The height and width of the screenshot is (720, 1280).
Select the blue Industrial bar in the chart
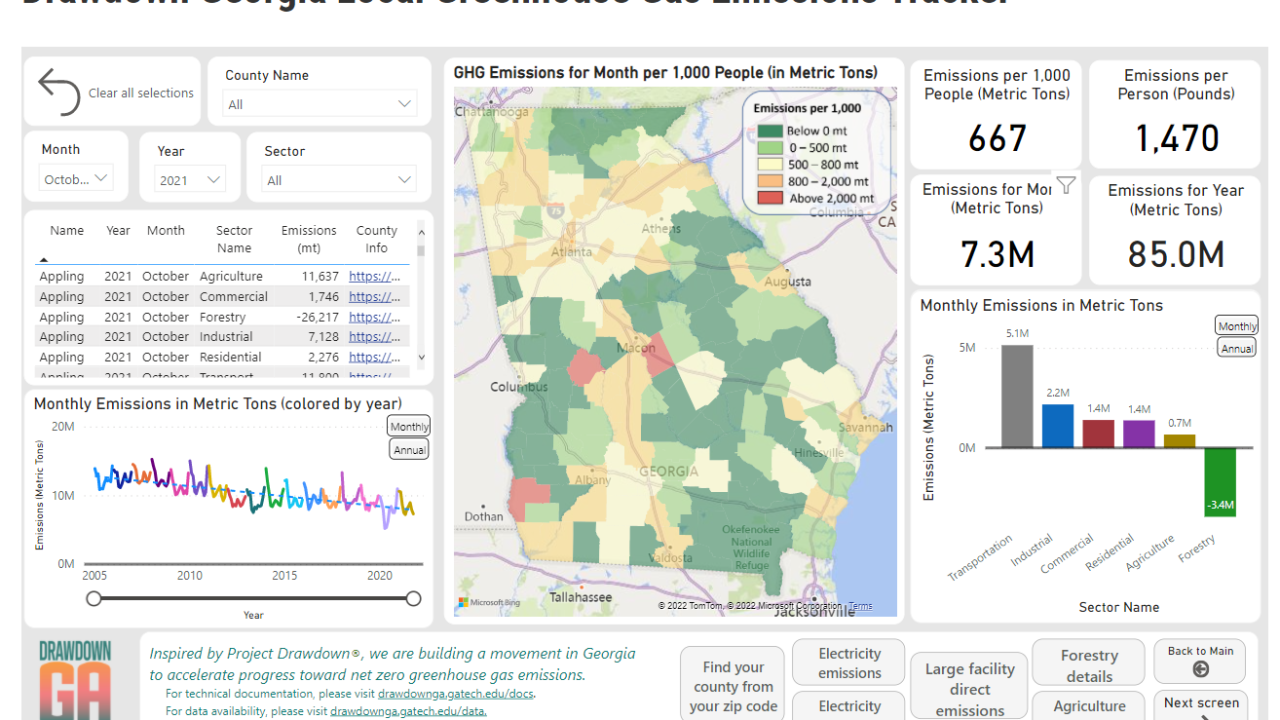click(1057, 425)
